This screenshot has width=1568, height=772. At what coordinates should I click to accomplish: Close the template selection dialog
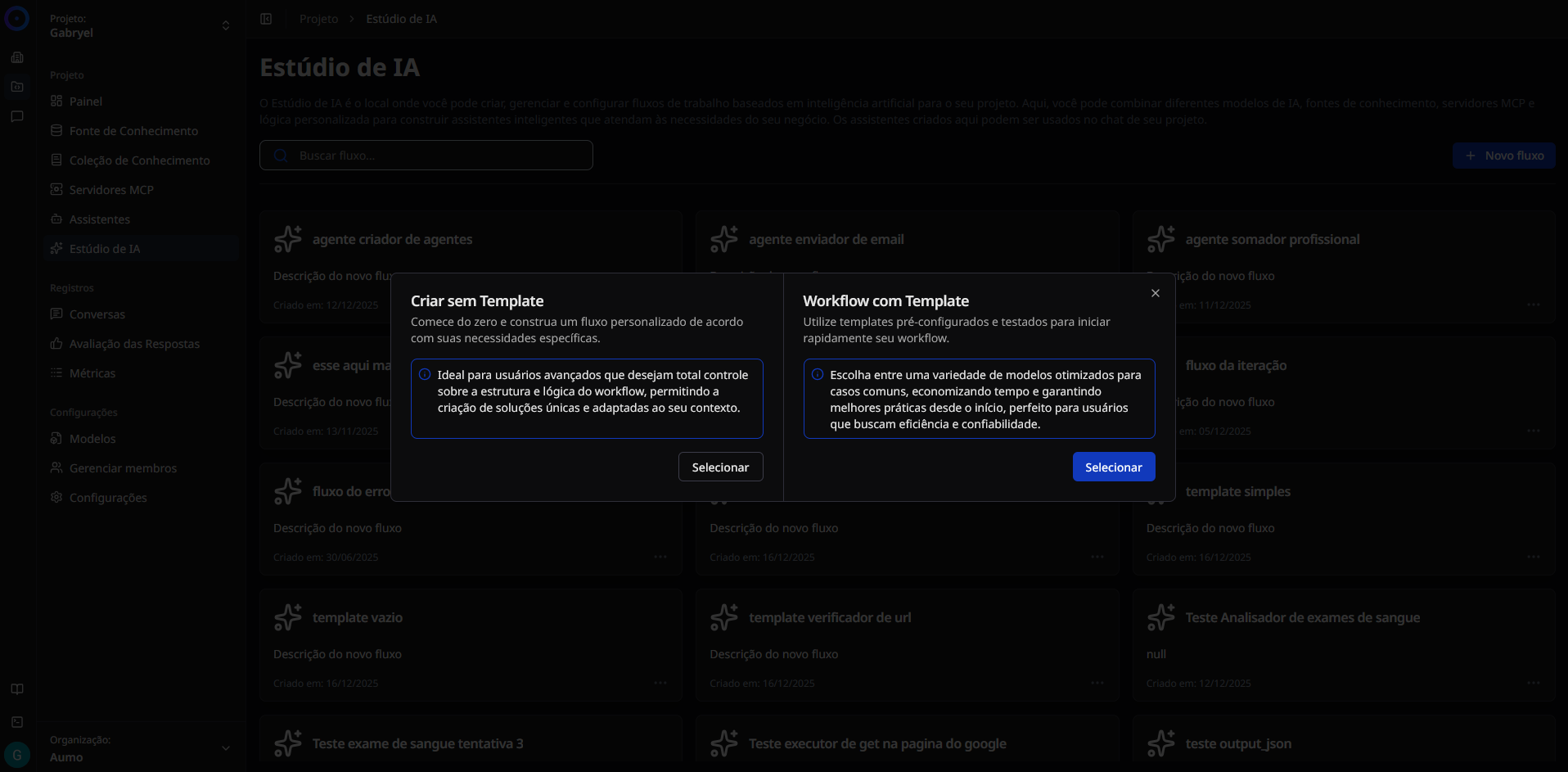[1155, 293]
